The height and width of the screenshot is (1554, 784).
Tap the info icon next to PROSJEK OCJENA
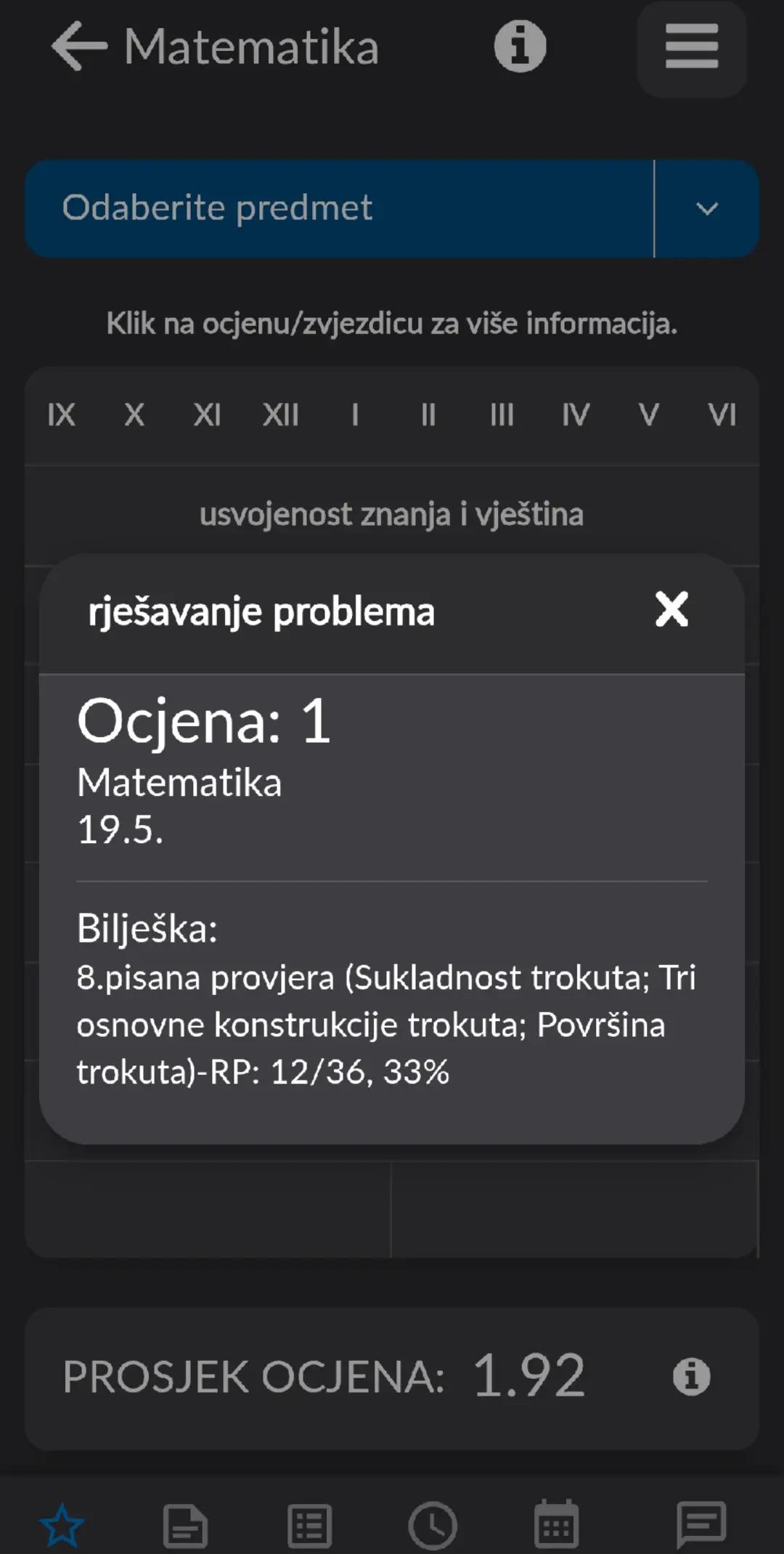(x=691, y=1377)
